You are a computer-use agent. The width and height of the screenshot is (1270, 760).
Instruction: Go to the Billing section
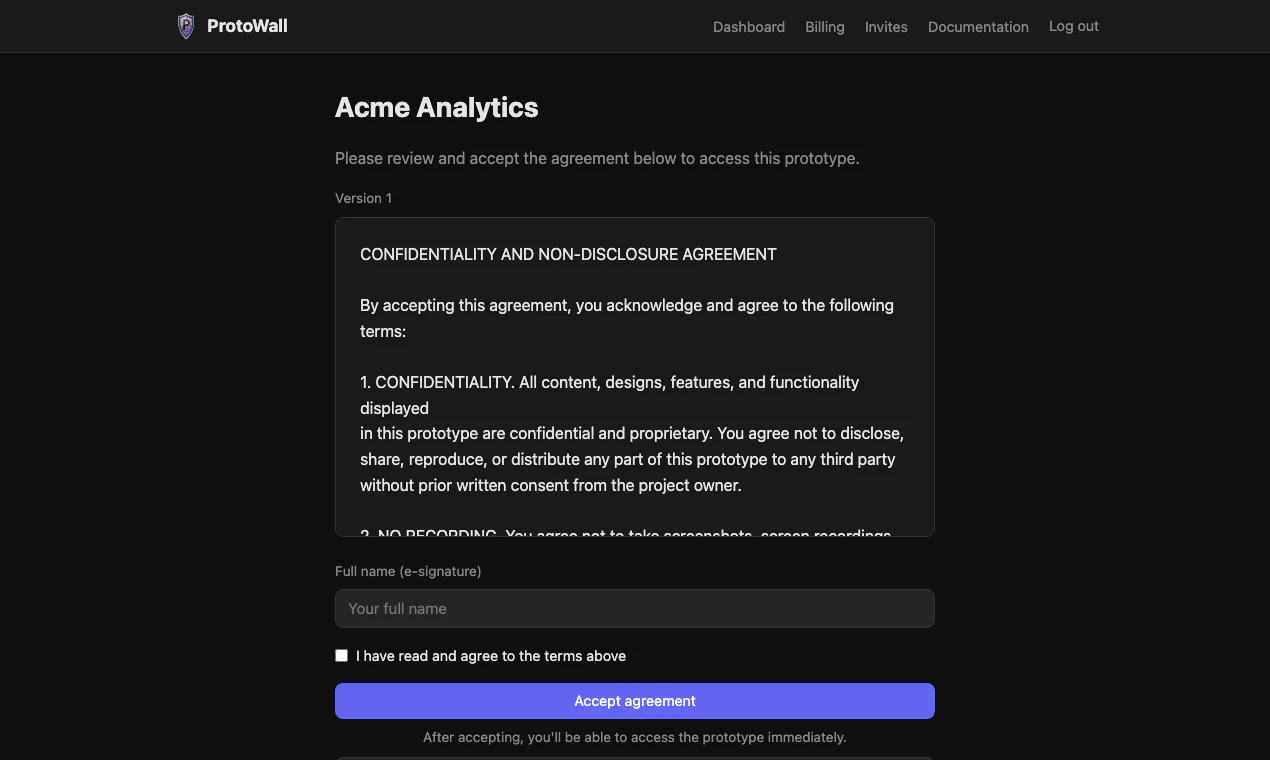point(824,27)
